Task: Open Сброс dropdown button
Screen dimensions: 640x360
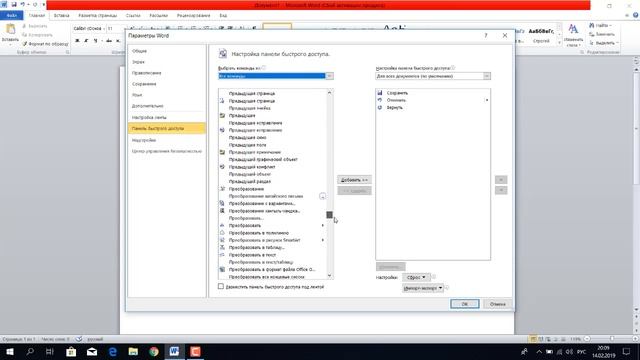Action: [416, 277]
